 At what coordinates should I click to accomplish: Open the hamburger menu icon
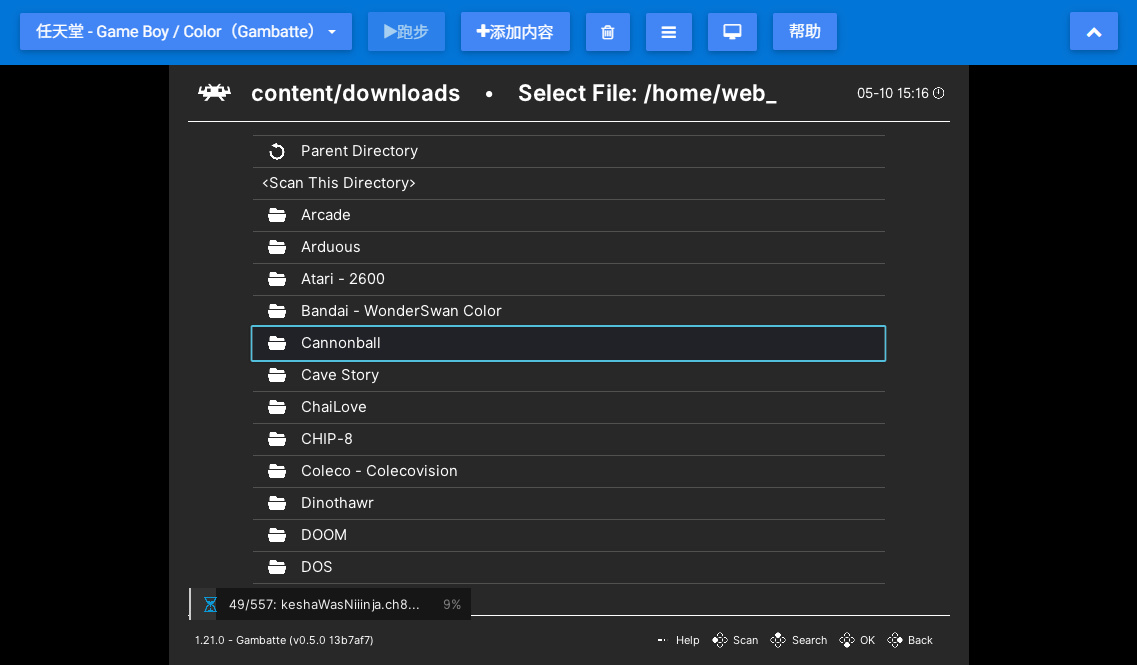[x=669, y=32]
